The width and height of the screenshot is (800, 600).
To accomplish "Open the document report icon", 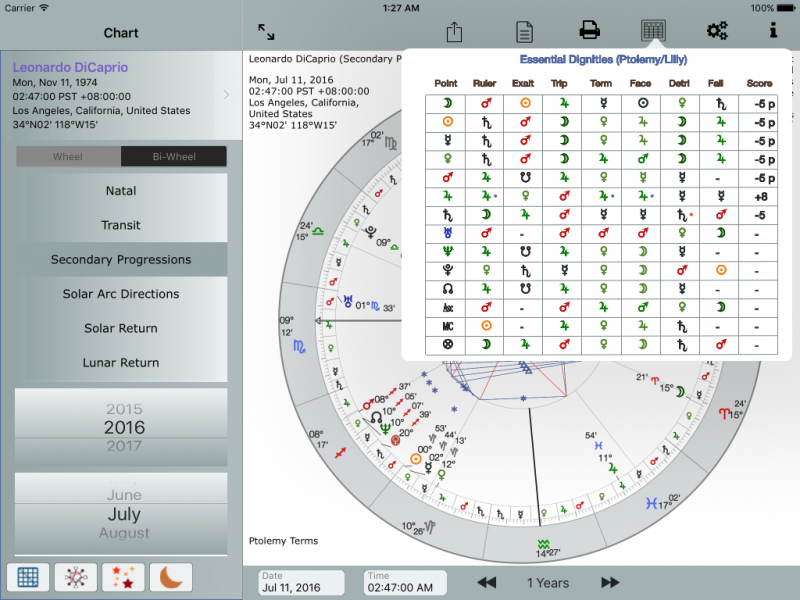I will pyautogui.click(x=524, y=32).
